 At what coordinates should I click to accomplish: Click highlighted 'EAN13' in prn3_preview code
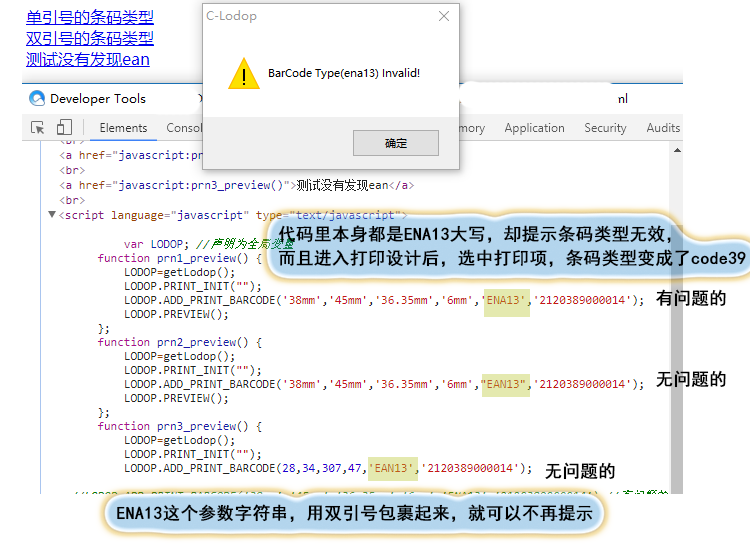point(392,468)
